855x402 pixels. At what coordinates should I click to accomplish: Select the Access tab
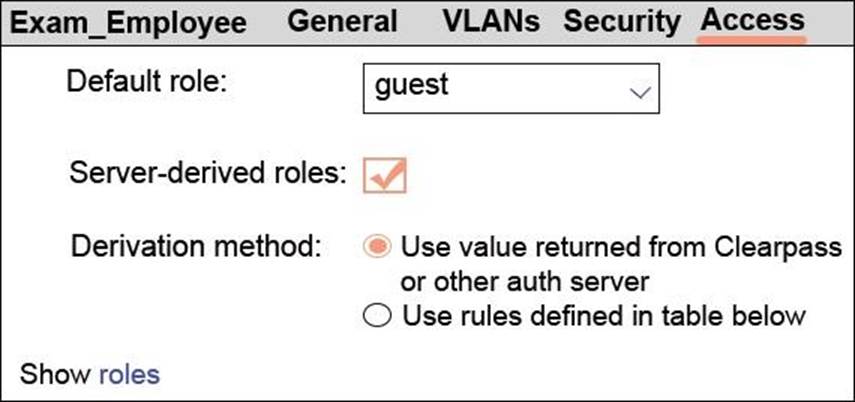[x=753, y=21]
